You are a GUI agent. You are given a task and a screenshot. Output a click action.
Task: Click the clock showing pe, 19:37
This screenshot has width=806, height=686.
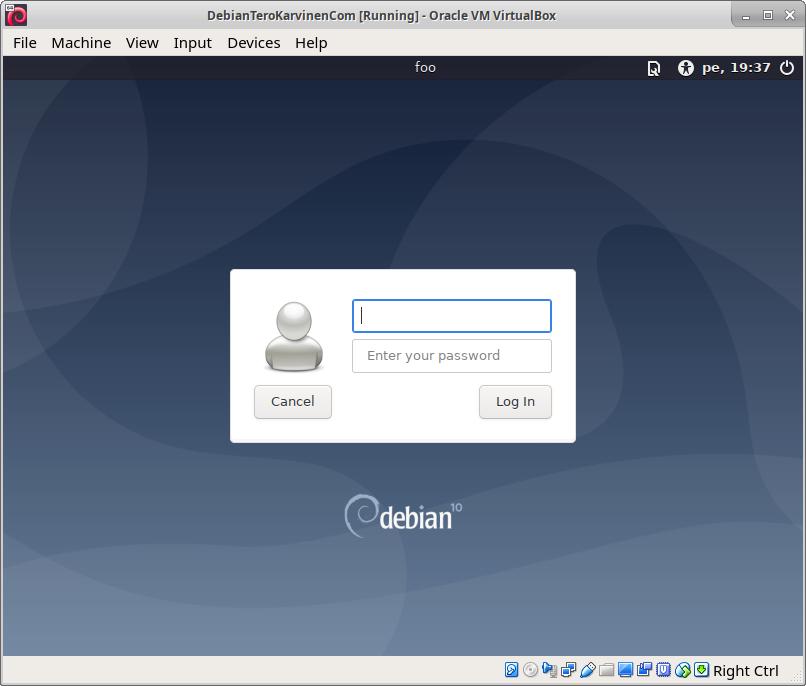coord(736,68)
